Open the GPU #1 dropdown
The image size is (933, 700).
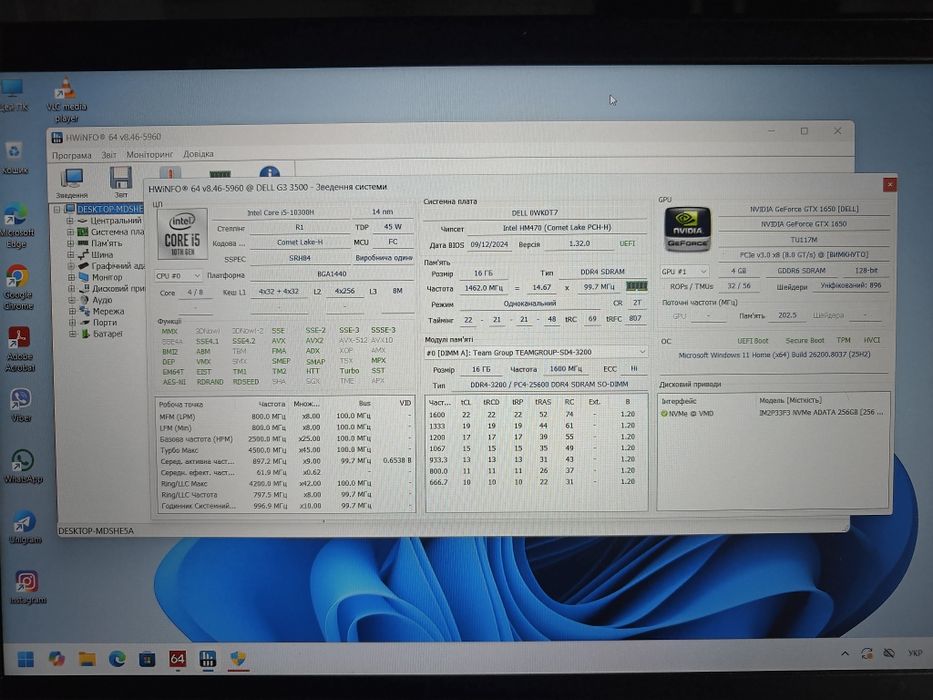click(684, 271)
